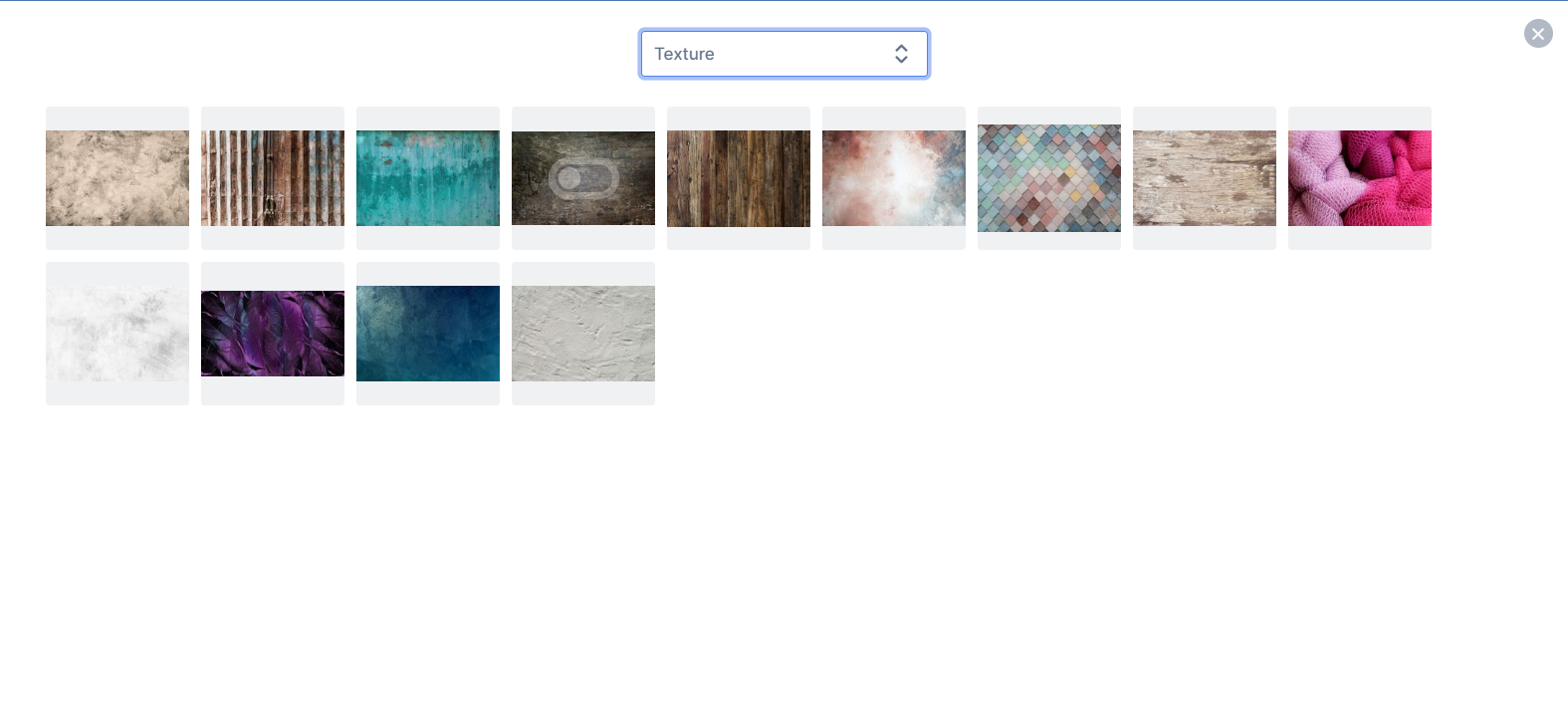Pick the colorful diamond tiles texture
The width and height of the screenshot is (1568, 714).
[x=1049, y=178]
